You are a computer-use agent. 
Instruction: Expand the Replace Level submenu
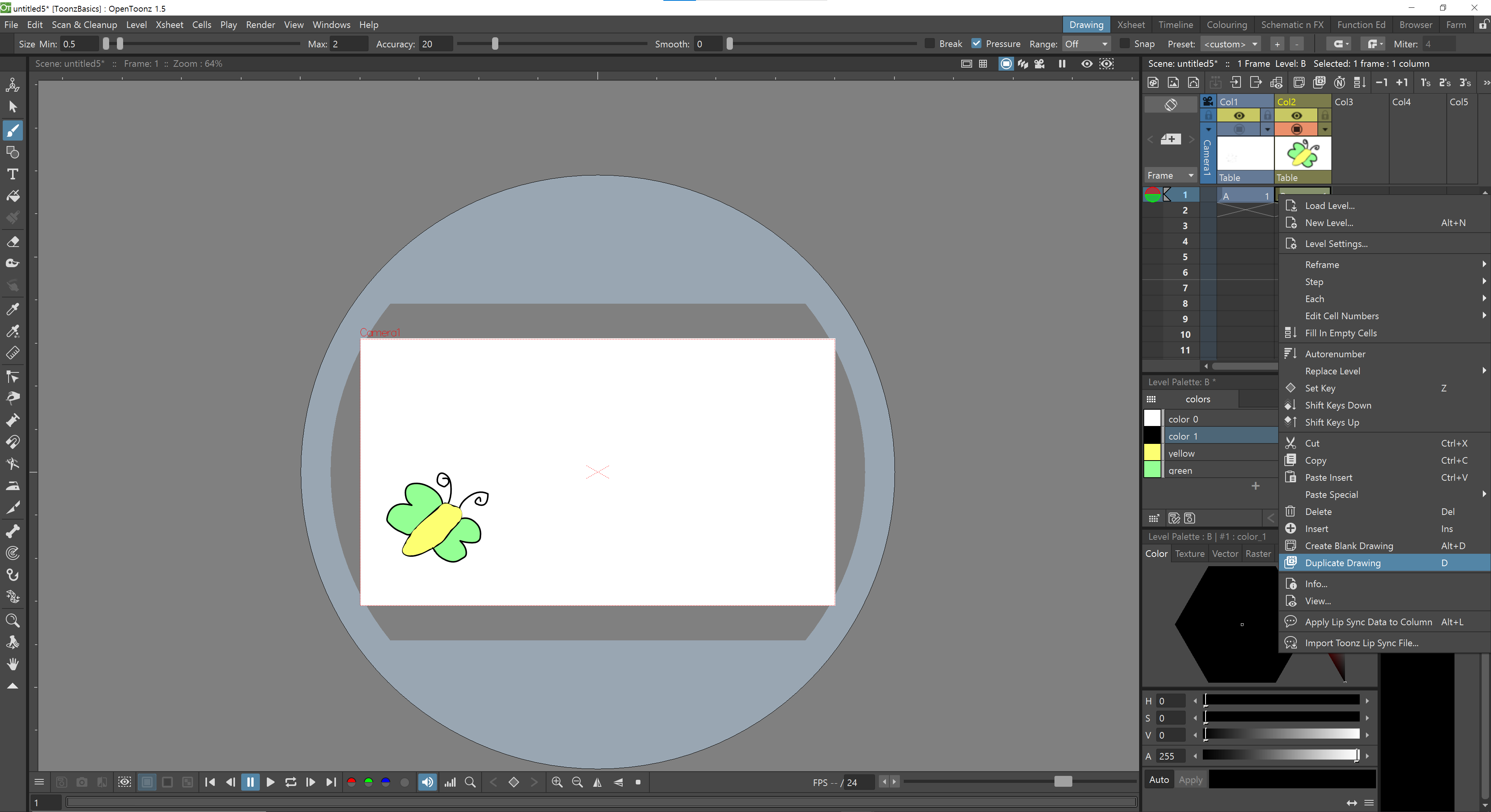click(1384, 371)
